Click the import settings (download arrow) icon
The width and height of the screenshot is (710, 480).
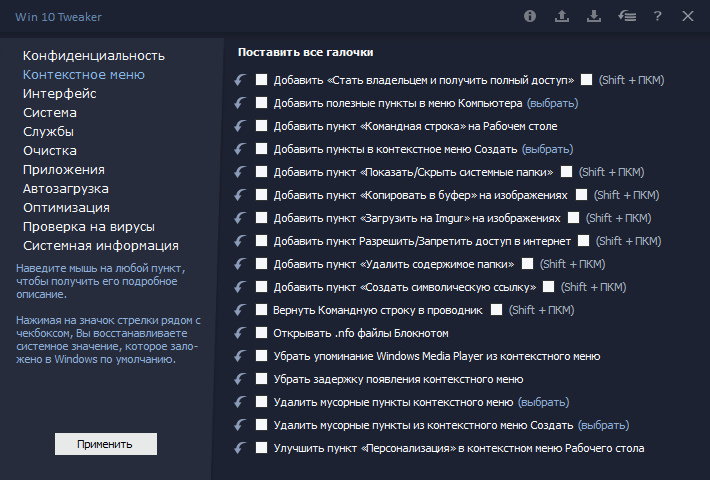click(593, 17)
